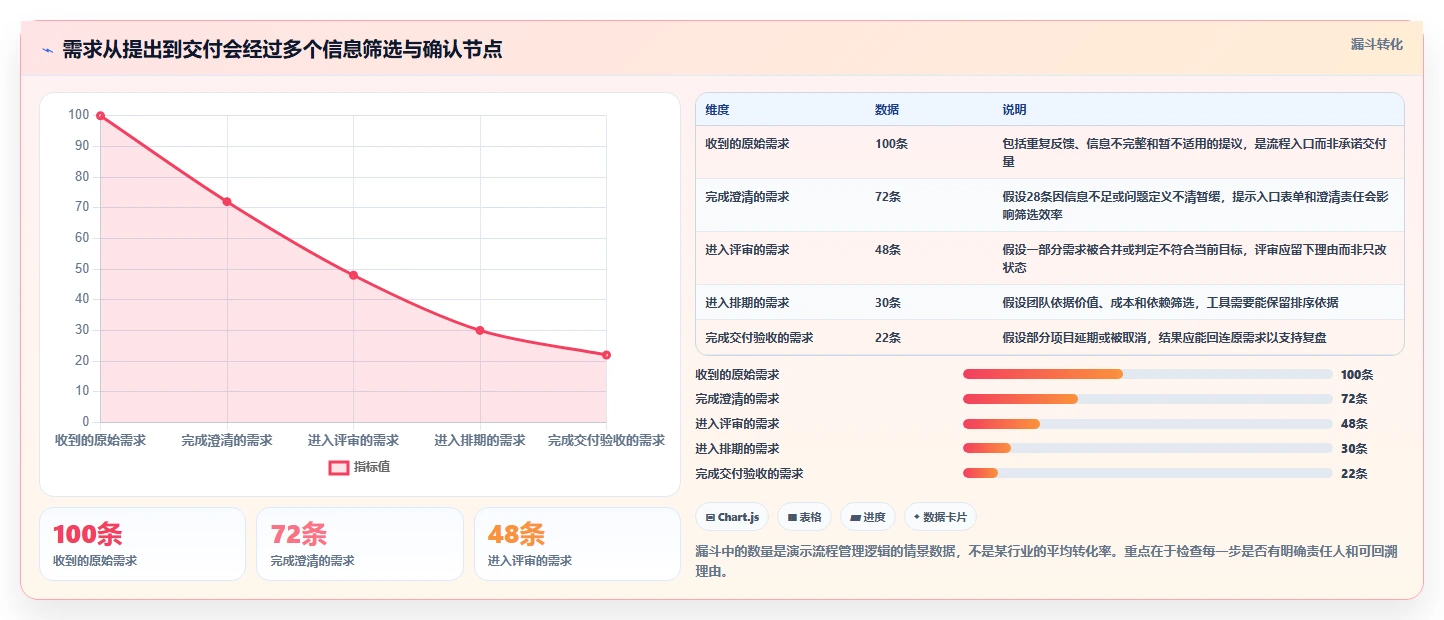The image size is (1444, 620).
Task: Select the 进入排期的需求 table row label
Action: [747, 303]
